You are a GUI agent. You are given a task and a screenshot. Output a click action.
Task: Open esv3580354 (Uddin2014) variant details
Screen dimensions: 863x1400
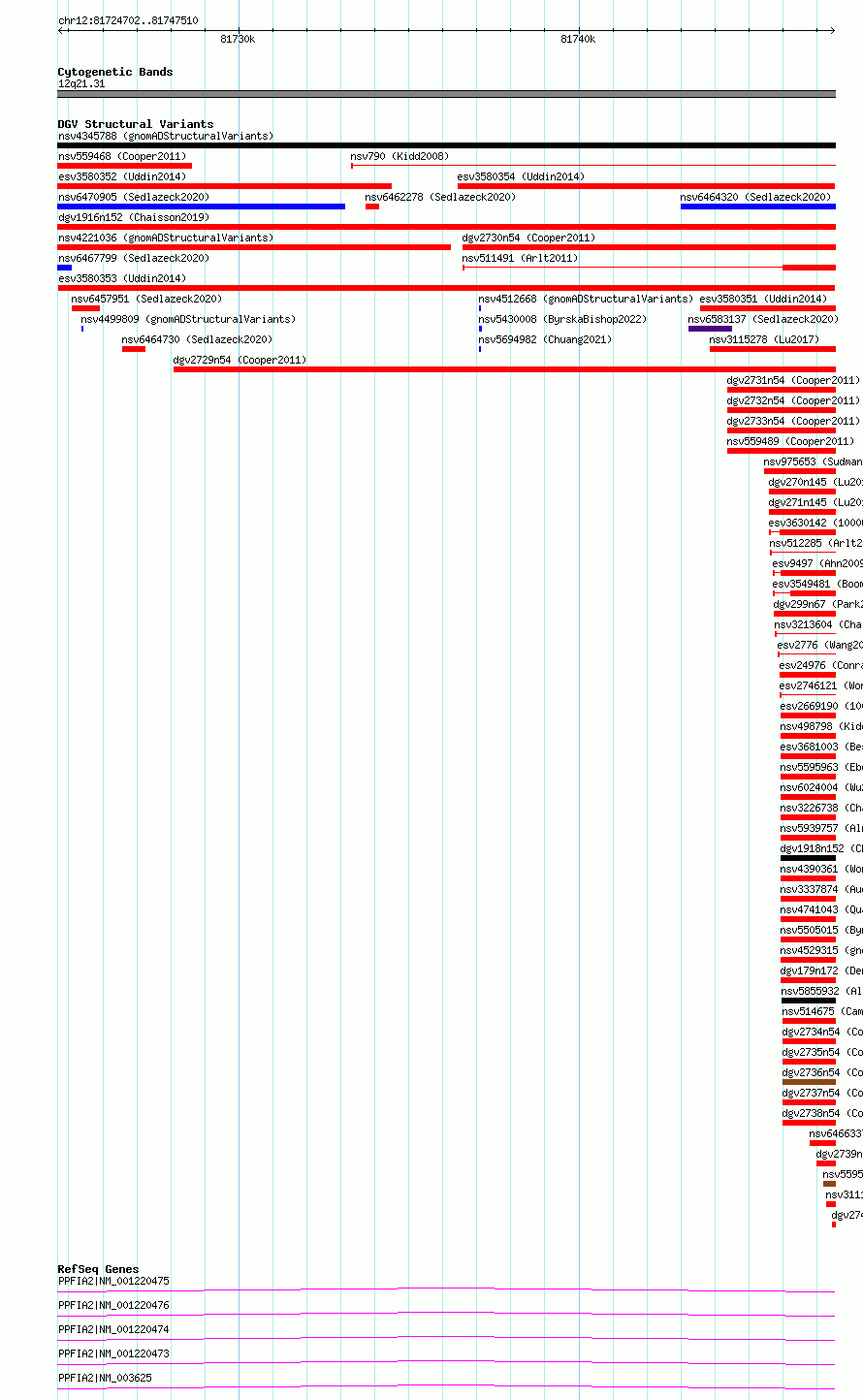coord(521,176)
